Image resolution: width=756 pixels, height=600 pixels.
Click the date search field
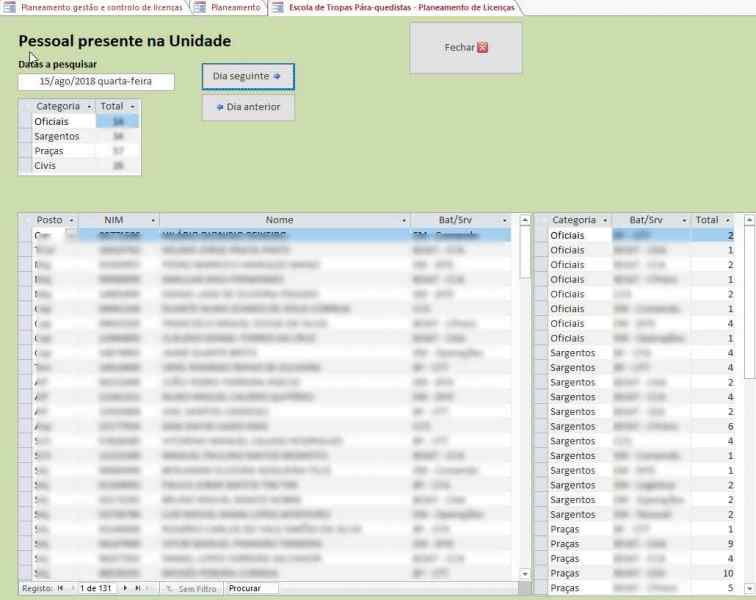(96, 82)
